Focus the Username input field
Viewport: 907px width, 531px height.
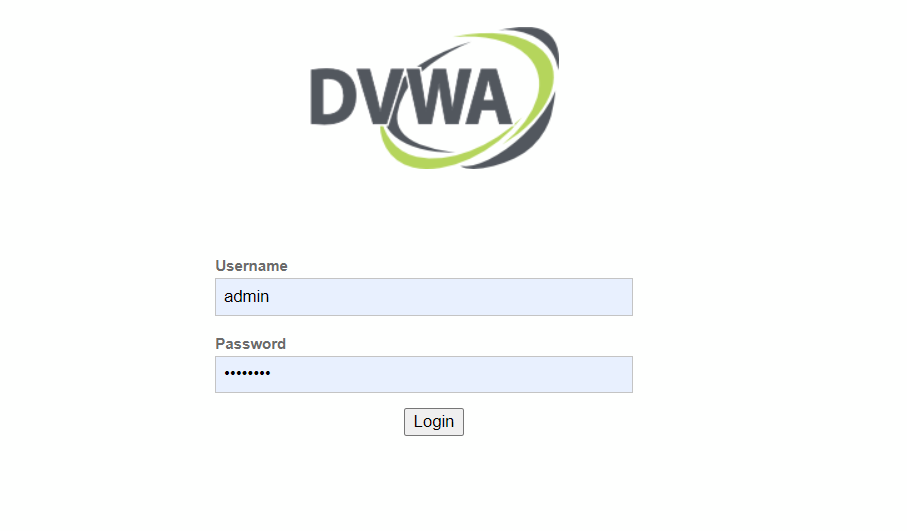coord(424,297)
